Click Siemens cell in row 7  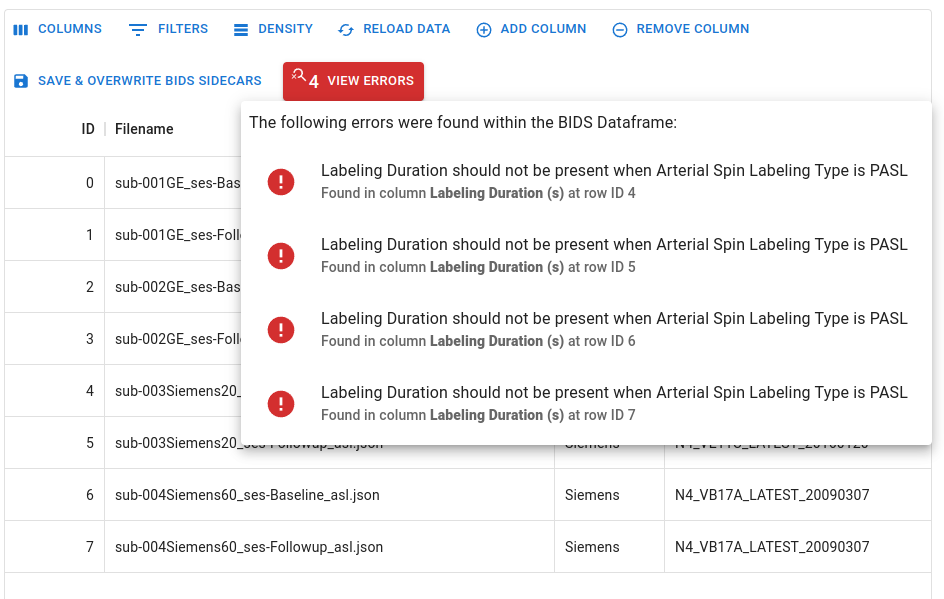pyautogui.click(x=609, y=547)
